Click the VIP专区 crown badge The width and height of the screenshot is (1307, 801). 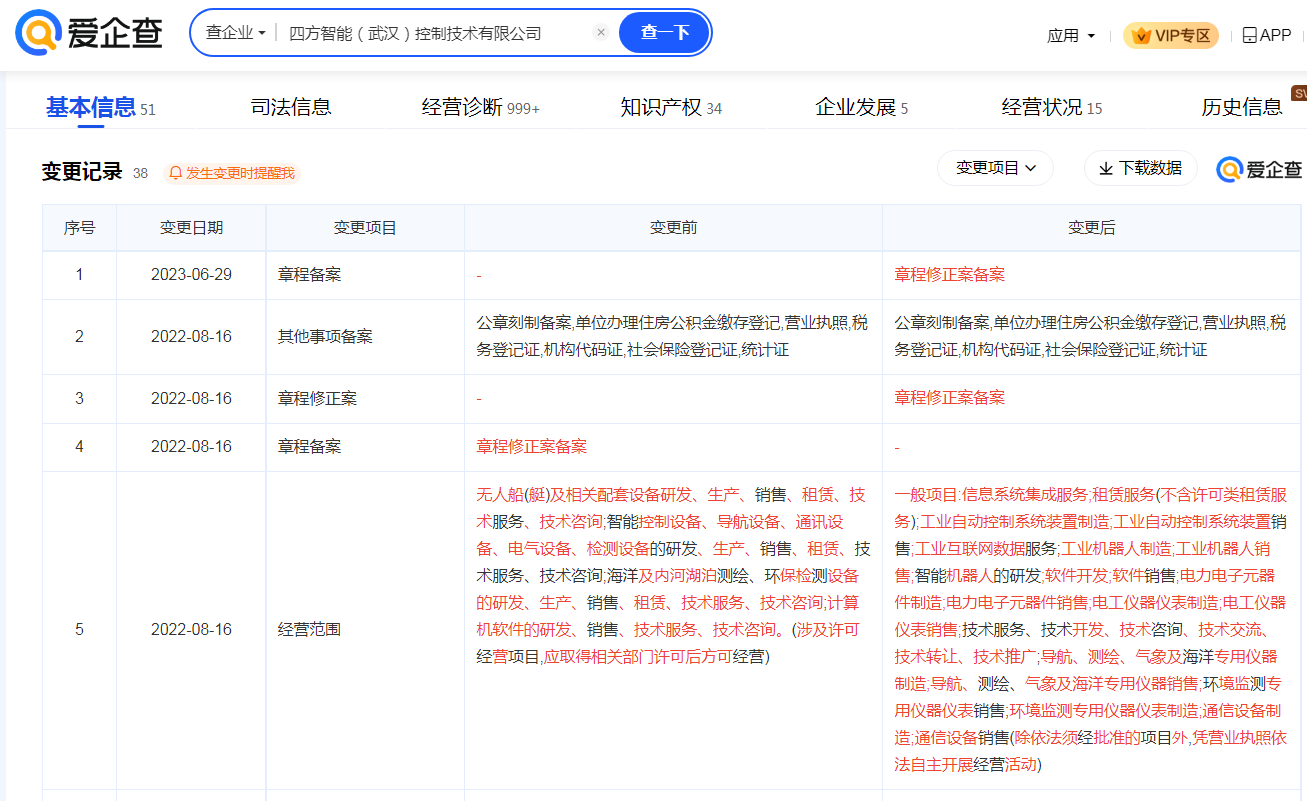point(1171,35)
